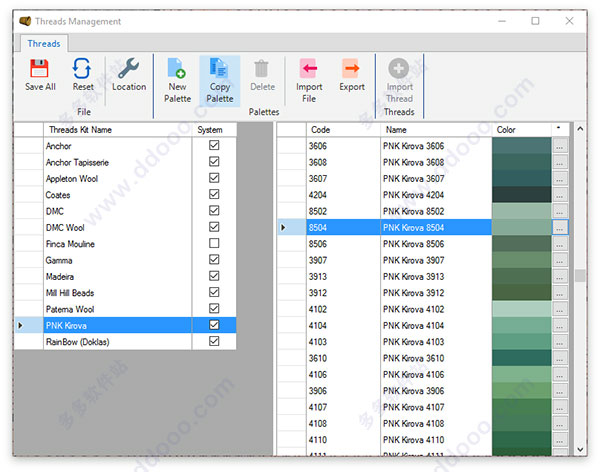The height and width of the screenshot is (472, 600).
Task: Toggle System checkbox for Coates
Action: 214,194
